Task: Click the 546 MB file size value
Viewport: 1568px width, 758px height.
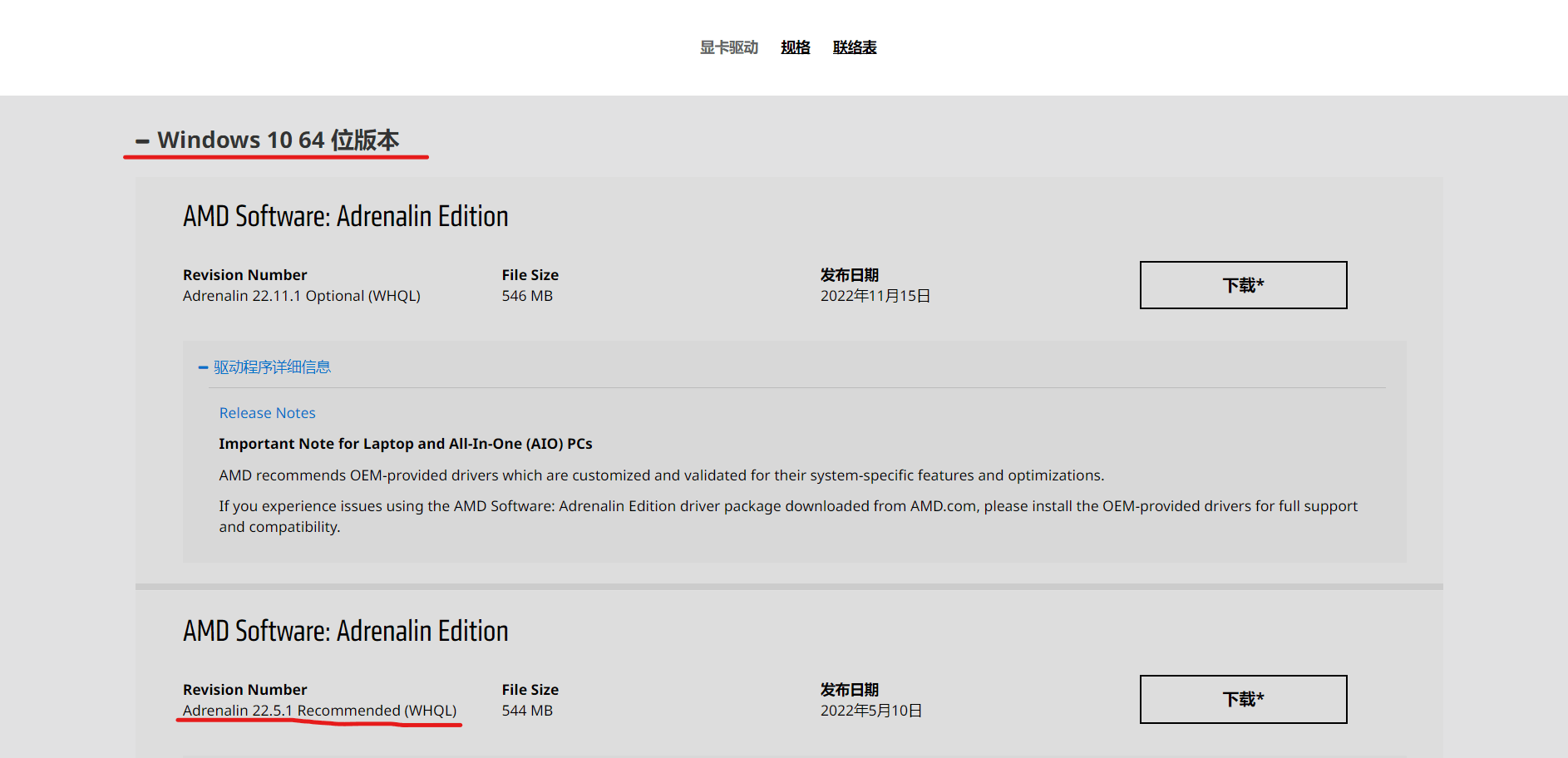Action: (x=527, y=296)
